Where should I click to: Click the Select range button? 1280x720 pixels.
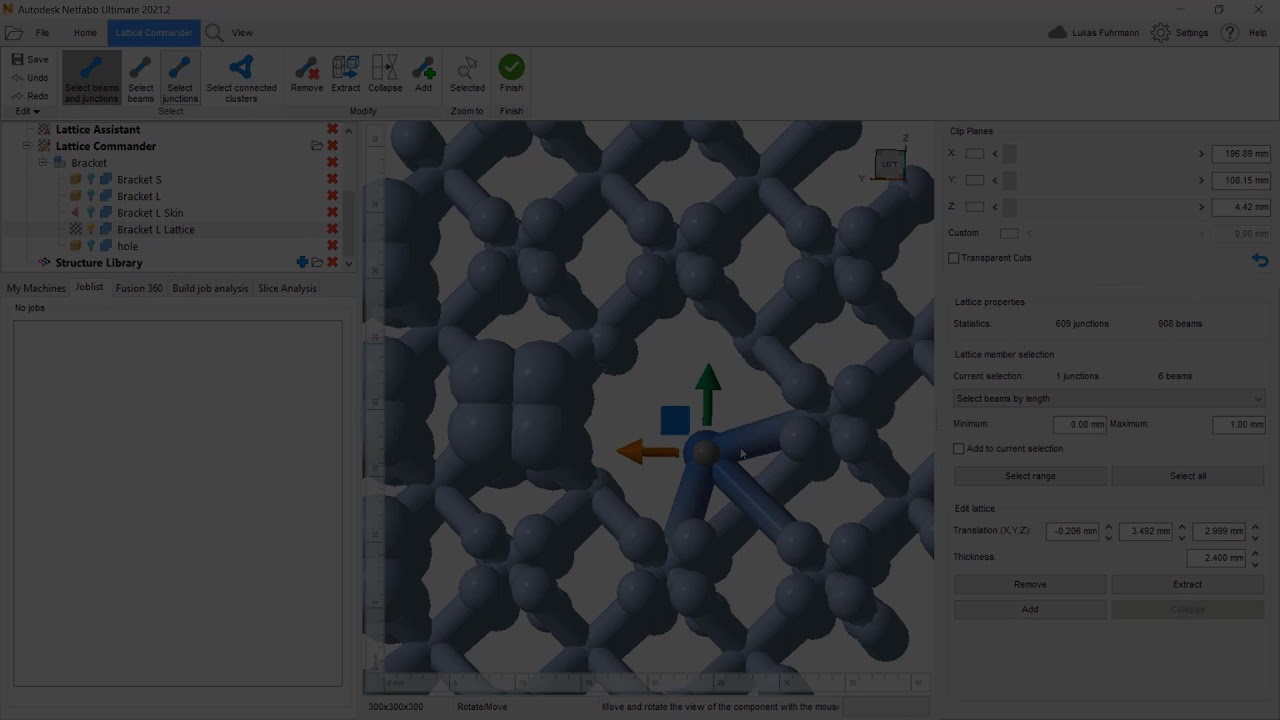coord(1030,476)
